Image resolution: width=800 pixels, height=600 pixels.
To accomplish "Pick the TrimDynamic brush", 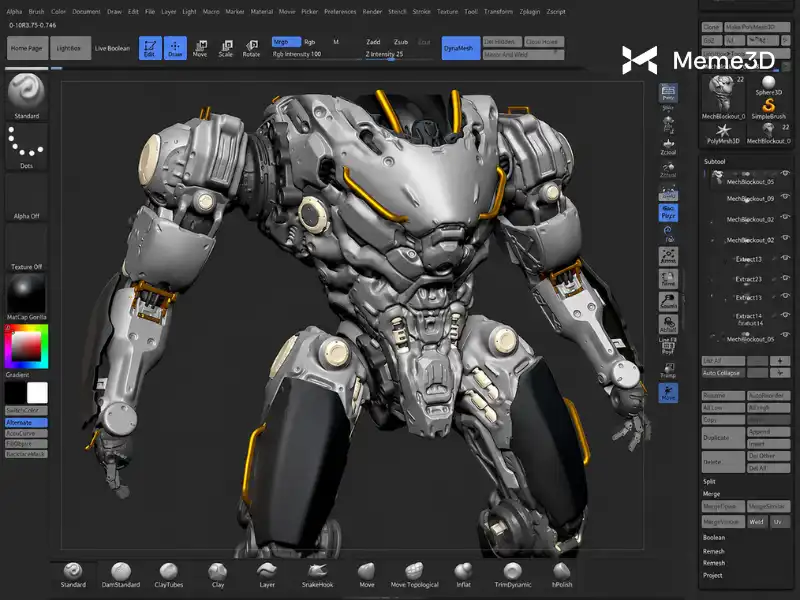I will (x=513, y=574).
